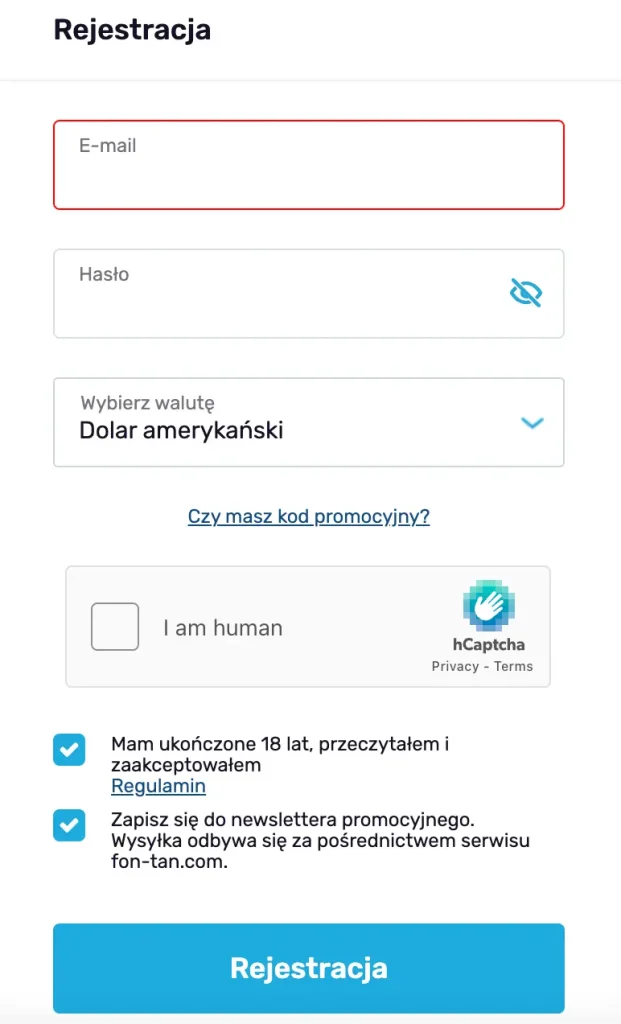Screen dimensions: 621x1024
Task: Check the "I am human" captcha box
Action: point(115,626)
